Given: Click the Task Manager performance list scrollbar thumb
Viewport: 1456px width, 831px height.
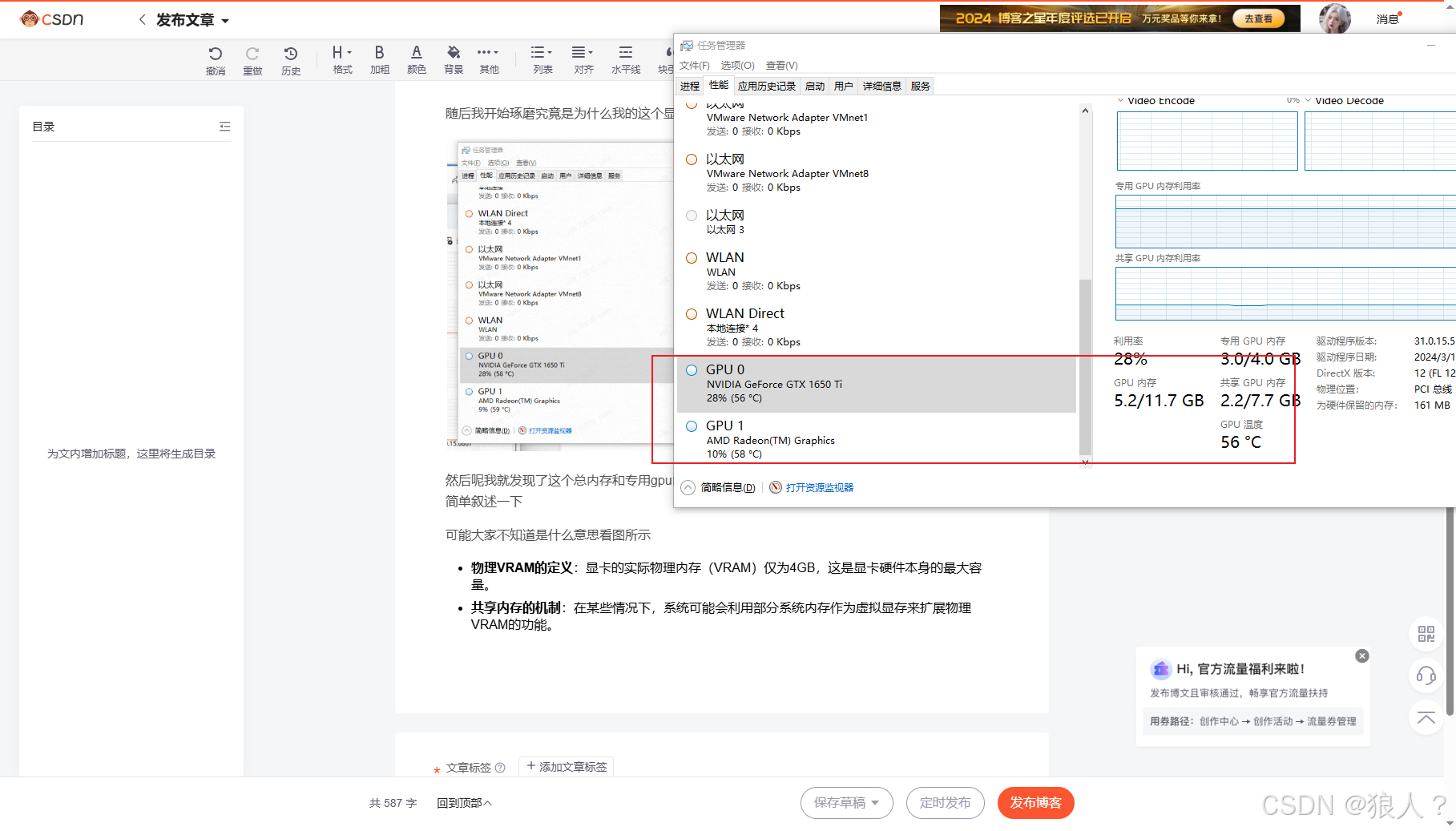Looking at the screenshot, I should tap(1085, 367).
